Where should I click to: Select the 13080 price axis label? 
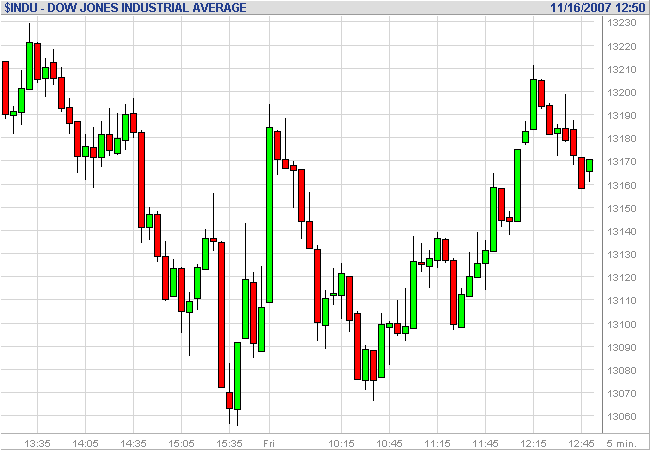pos(621,370)
